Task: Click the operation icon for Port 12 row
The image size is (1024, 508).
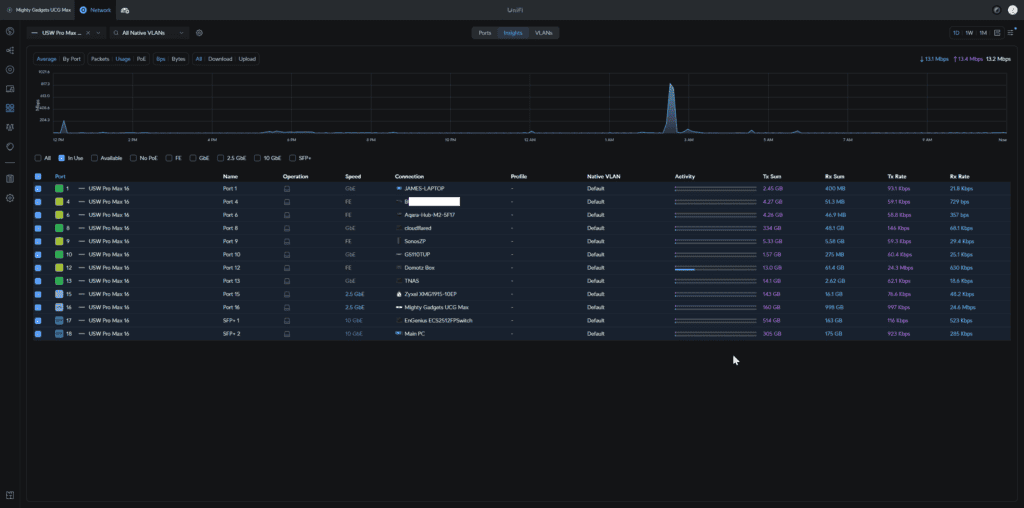Action: 287,267
